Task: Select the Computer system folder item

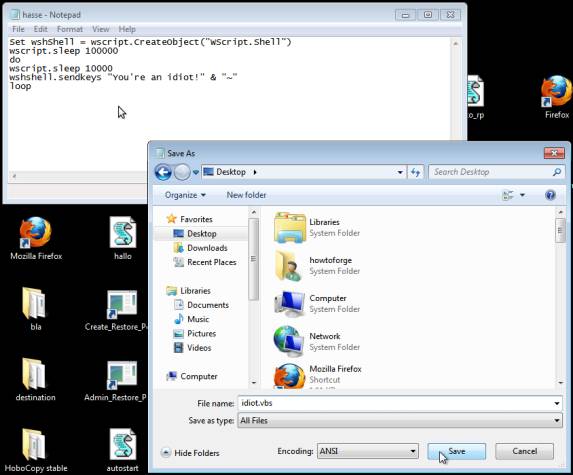Action: (317, 304)
